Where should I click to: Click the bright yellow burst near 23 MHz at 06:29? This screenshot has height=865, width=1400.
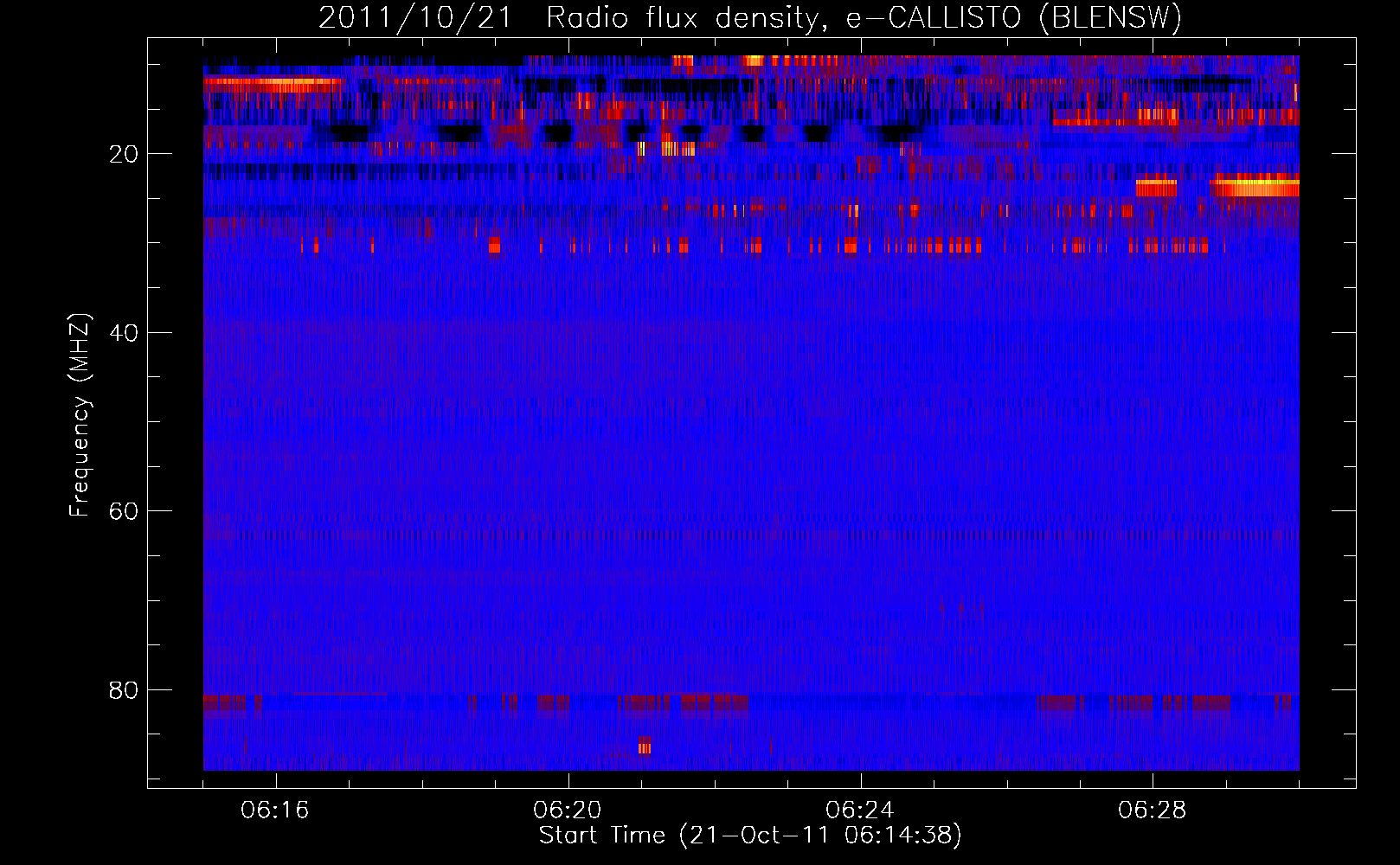(x=1255, y=186)
